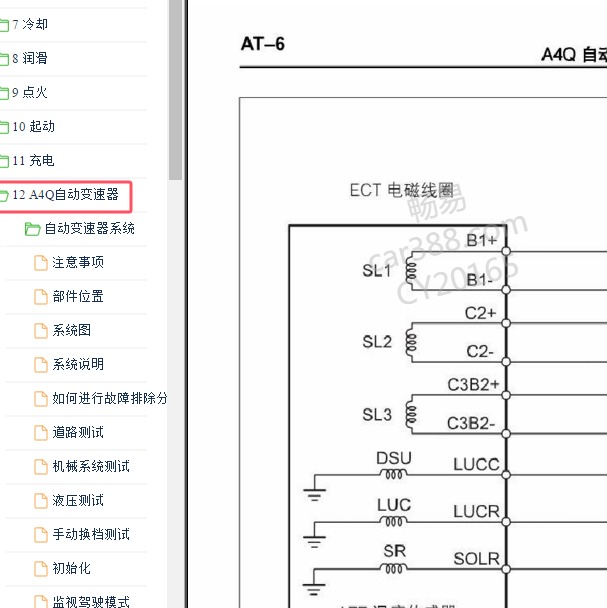
Task: Open the 道路测试 page
Action: coord(78,433)
